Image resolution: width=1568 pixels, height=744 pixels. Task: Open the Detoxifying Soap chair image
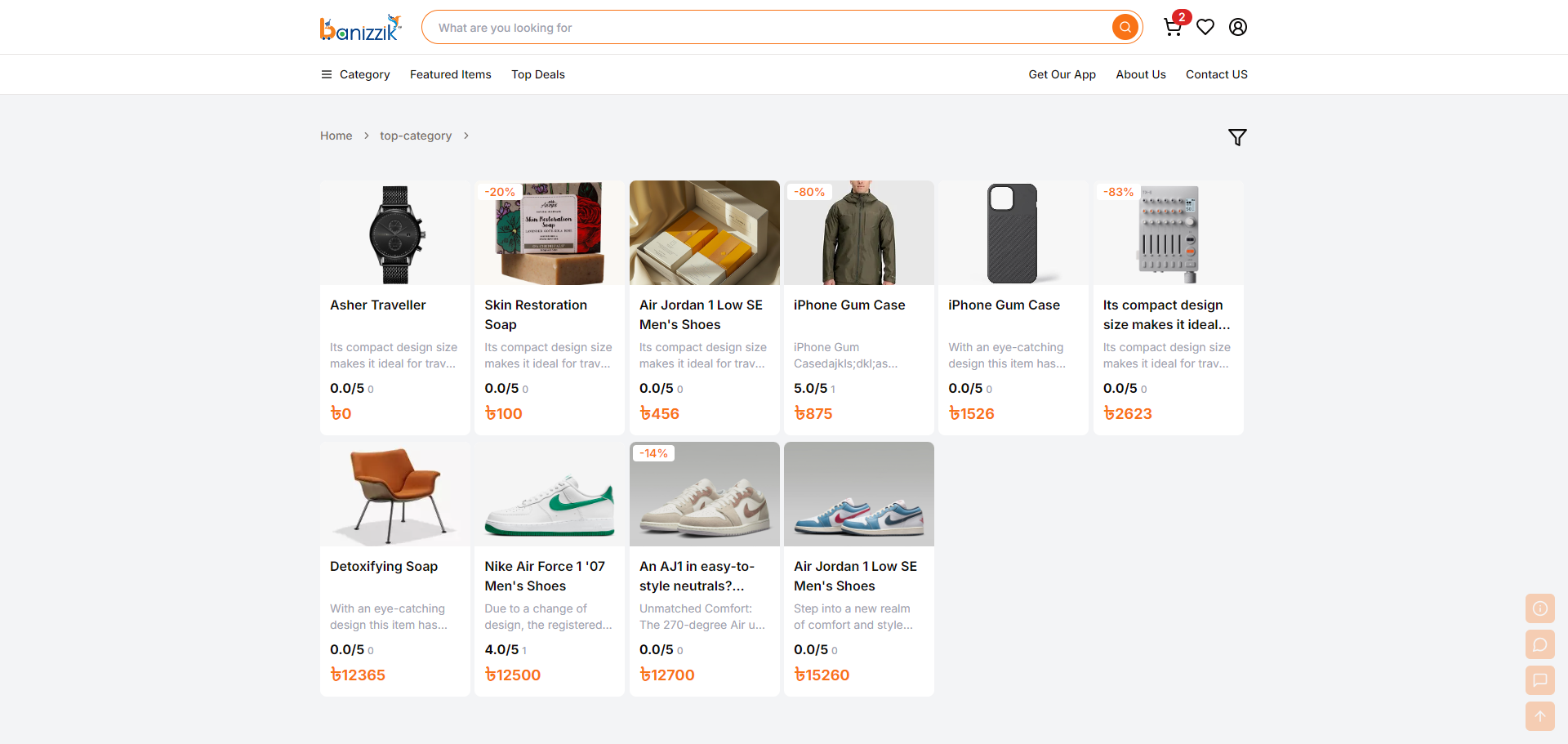[x=395, y=494]
